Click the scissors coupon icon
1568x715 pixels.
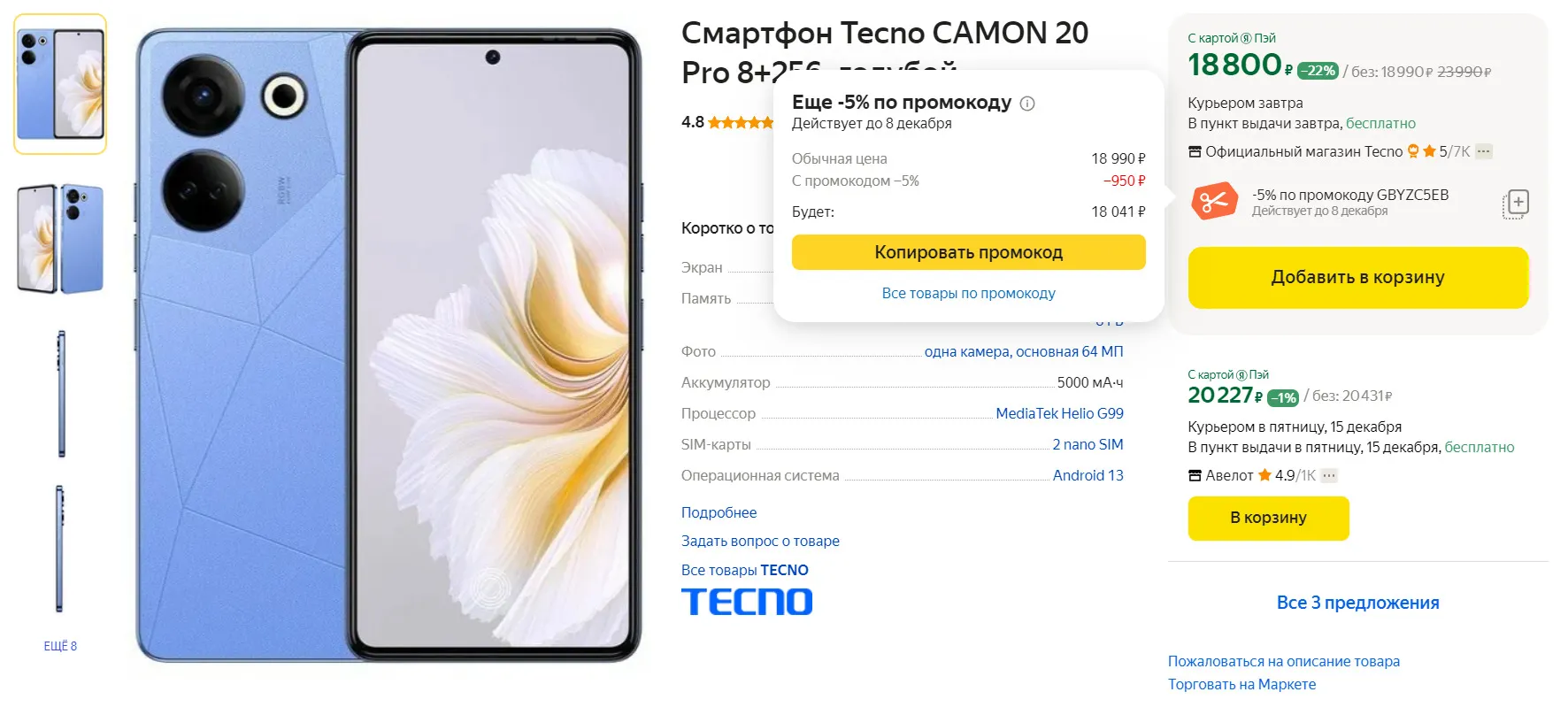(x=1214, y=202)
